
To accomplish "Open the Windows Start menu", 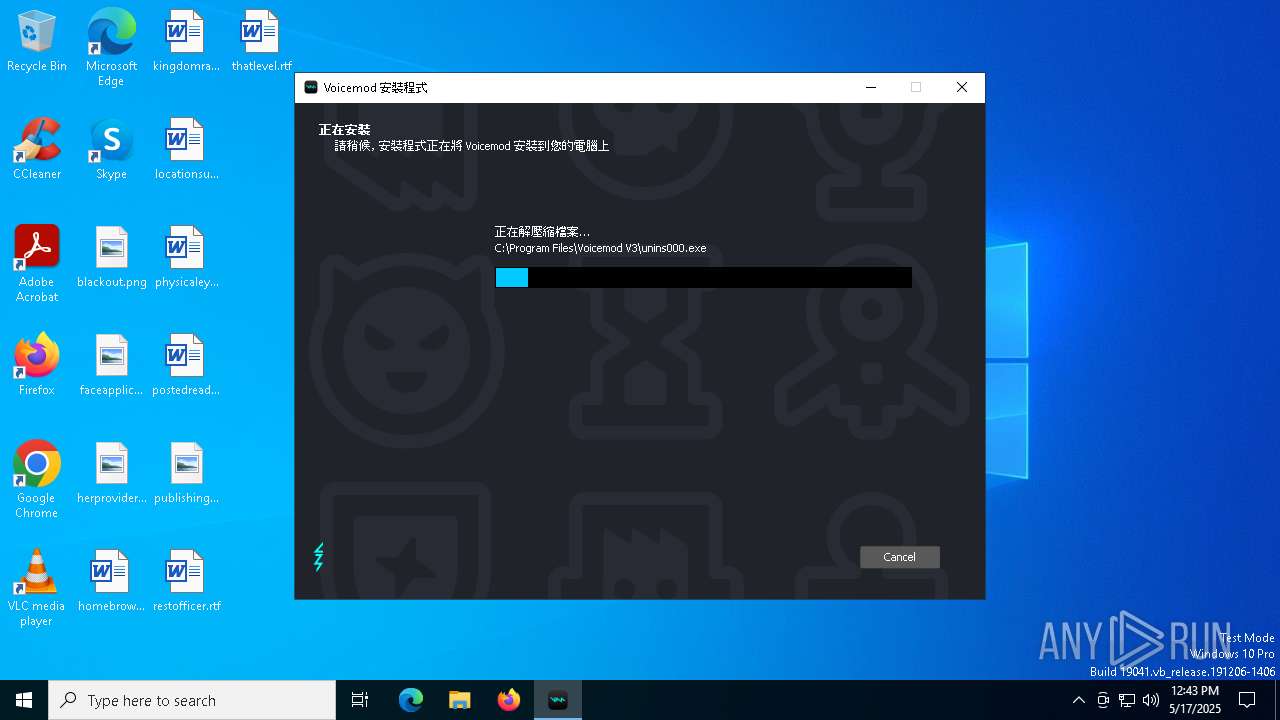I will [x=24, y=700].
